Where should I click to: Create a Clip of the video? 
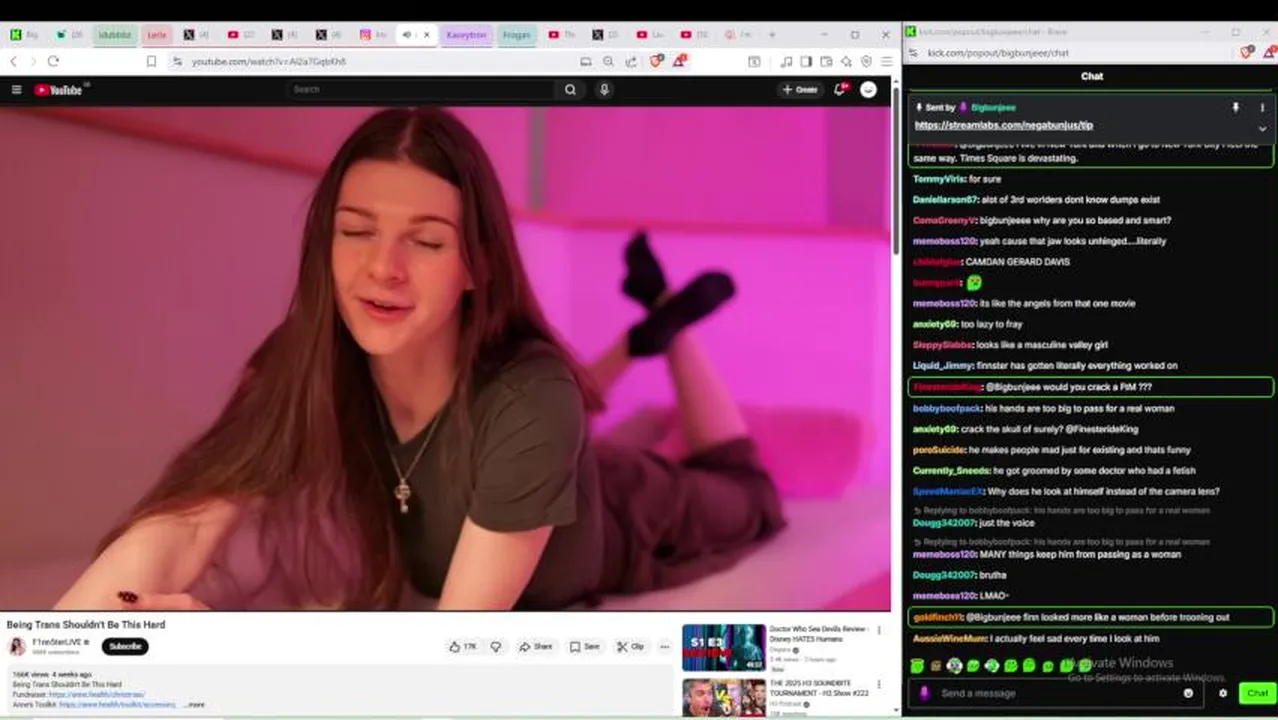[x=631, y=647]
